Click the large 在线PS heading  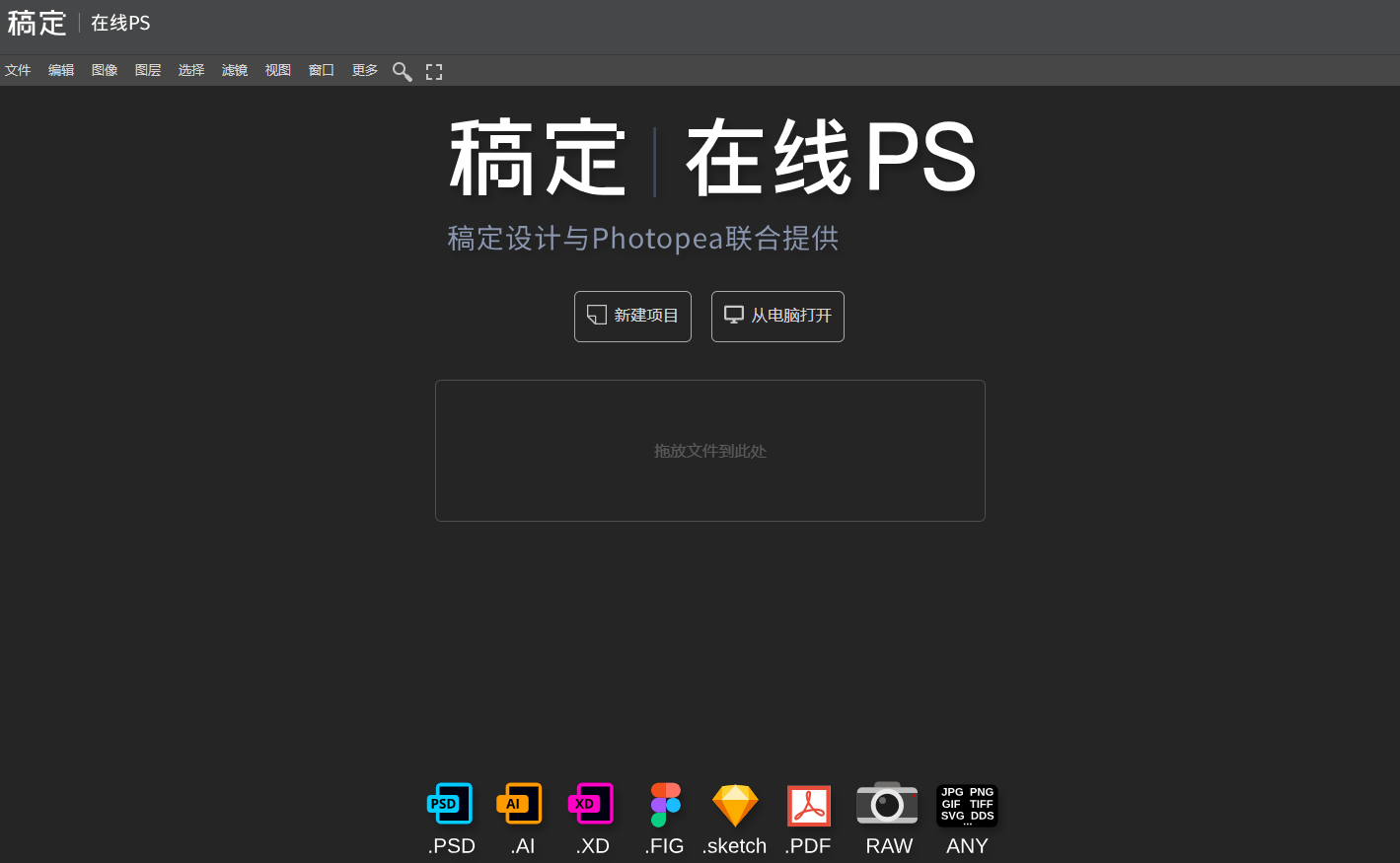[831, 158]
